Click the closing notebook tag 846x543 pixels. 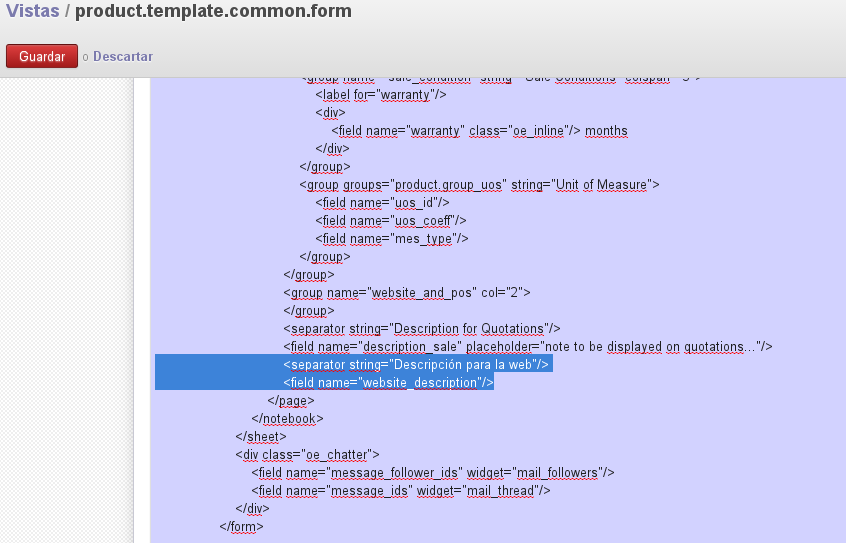pyautogui.click(x=287, y=418)
